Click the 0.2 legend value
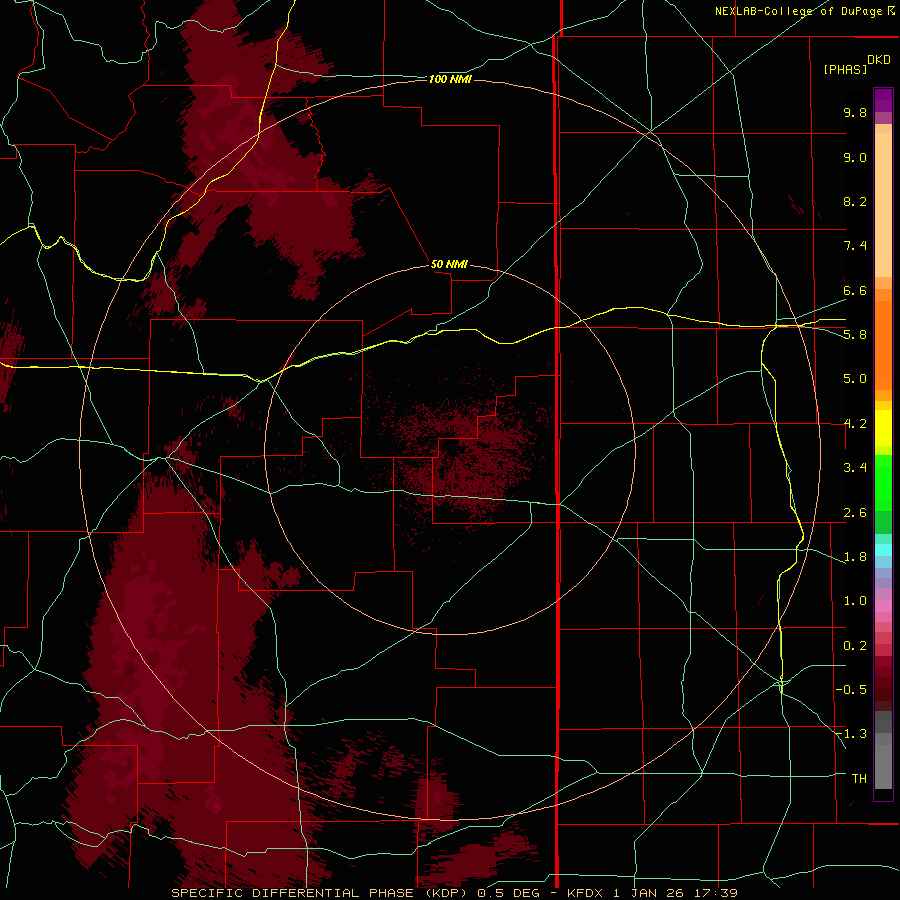Viewport: 900px width, 900px height. [x=855, y=646]
